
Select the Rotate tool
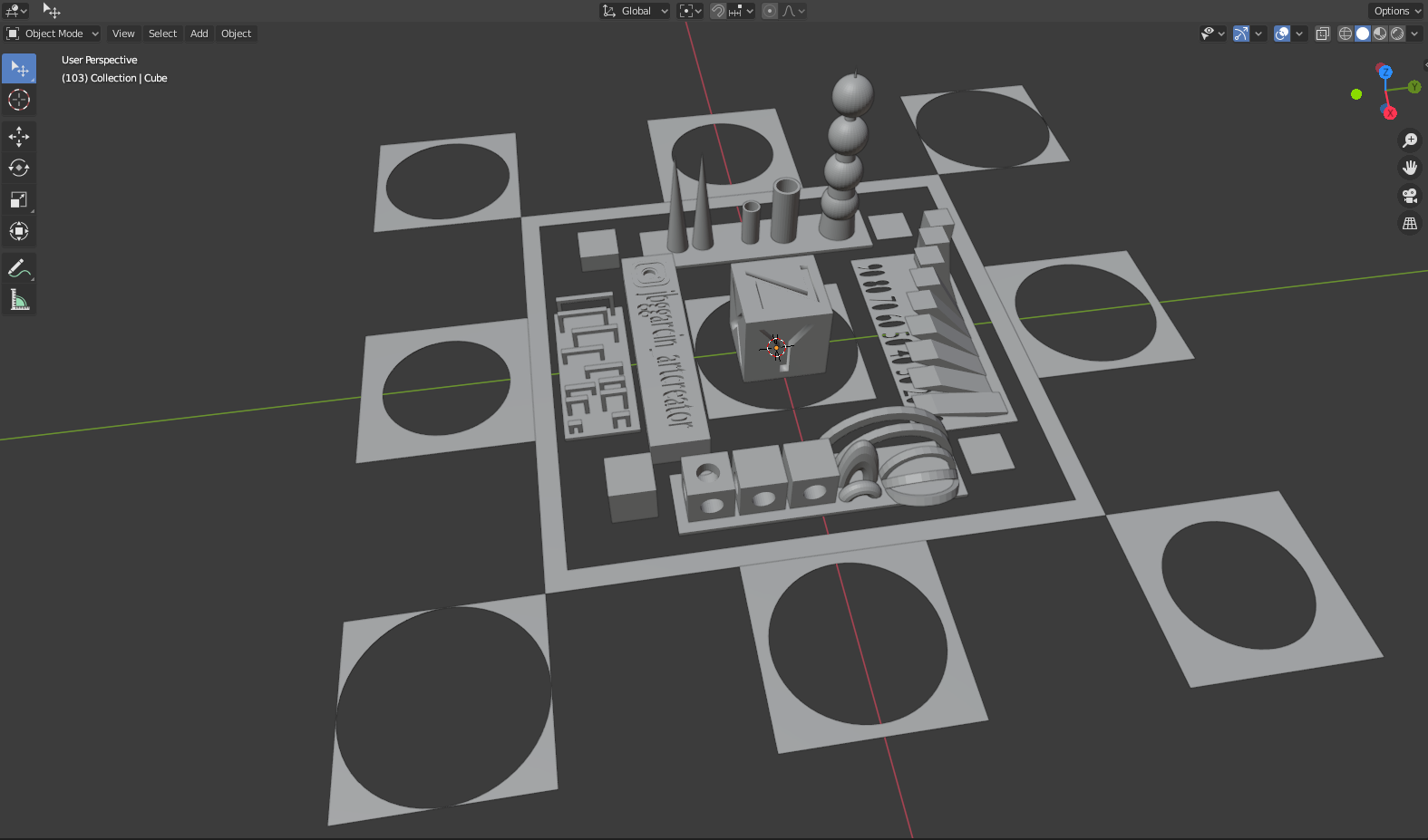[19, 168]
